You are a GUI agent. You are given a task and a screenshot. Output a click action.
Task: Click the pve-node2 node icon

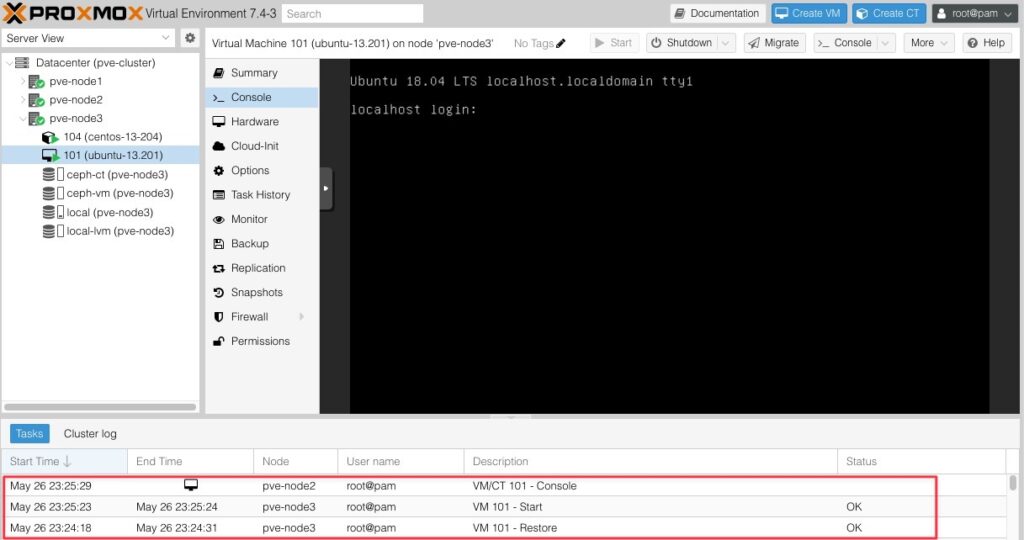tap(37, 100)
